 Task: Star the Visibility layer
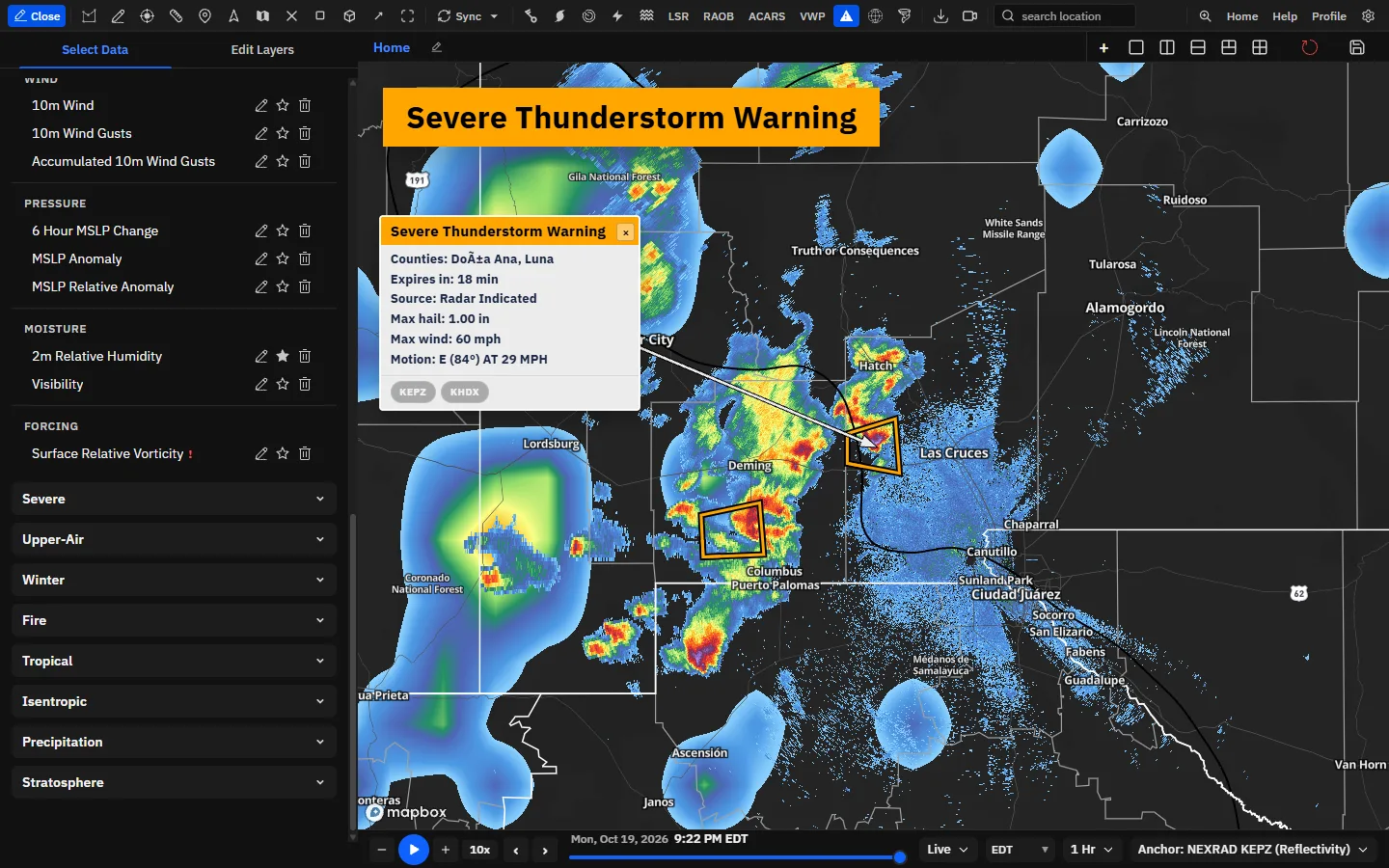283,384
